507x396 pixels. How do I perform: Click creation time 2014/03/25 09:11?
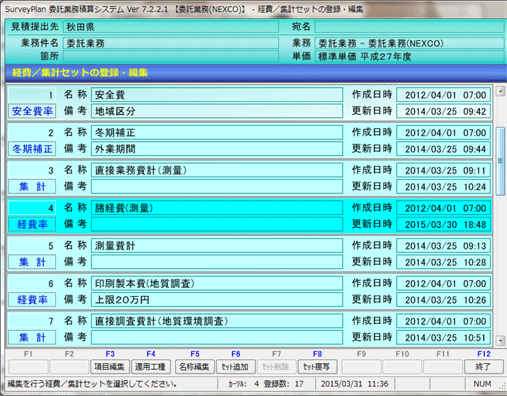(x=444, y=170)
